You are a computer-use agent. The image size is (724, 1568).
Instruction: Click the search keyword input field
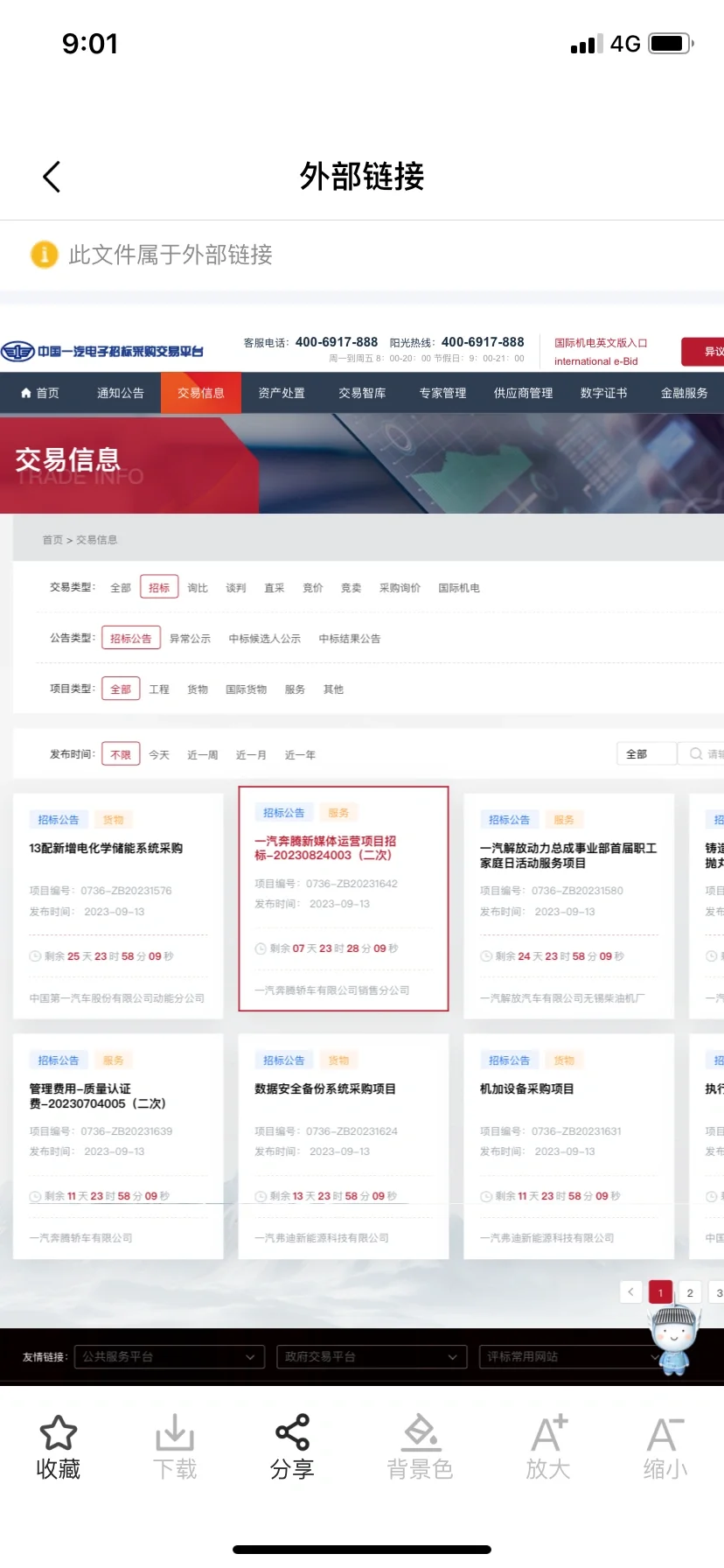[x=703, y=753]
